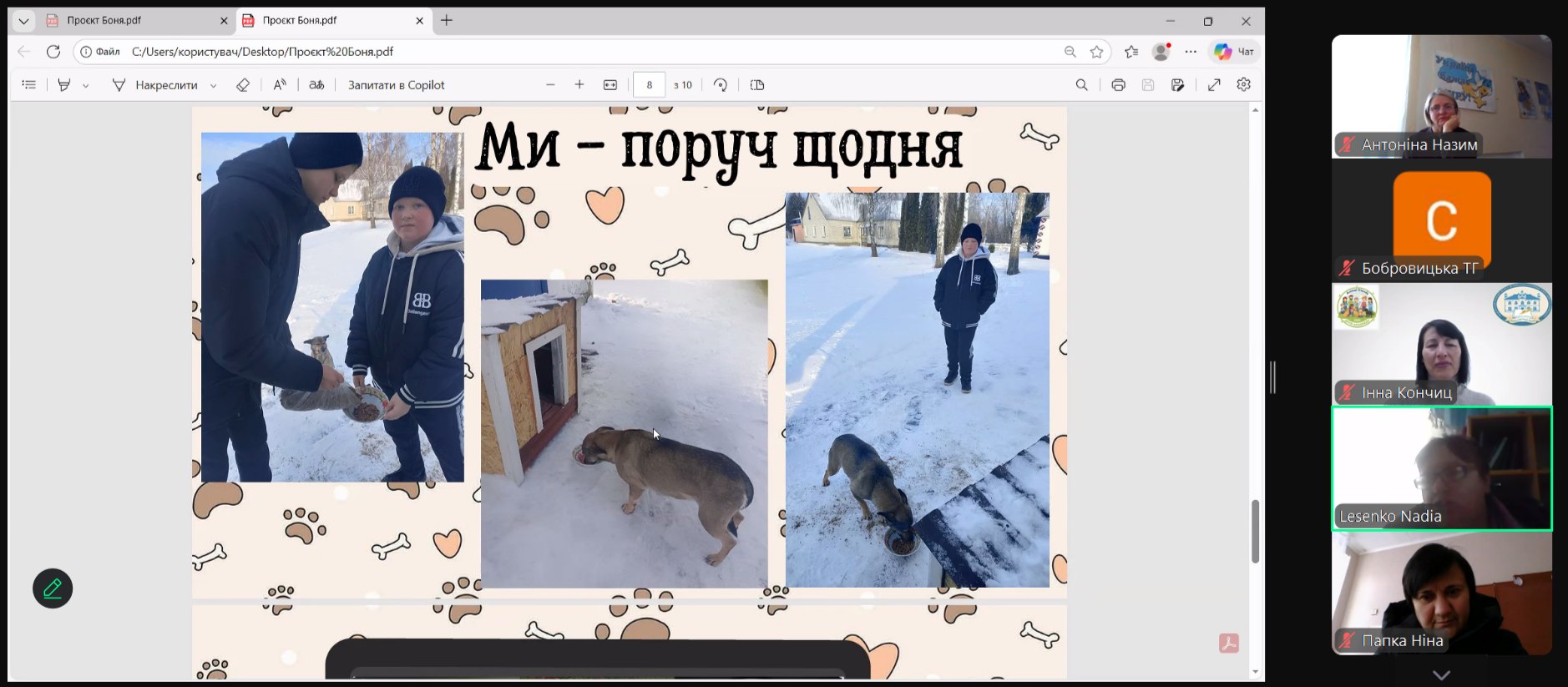Toggle page view layout
Screen dimensions: 1568x687
757,85
